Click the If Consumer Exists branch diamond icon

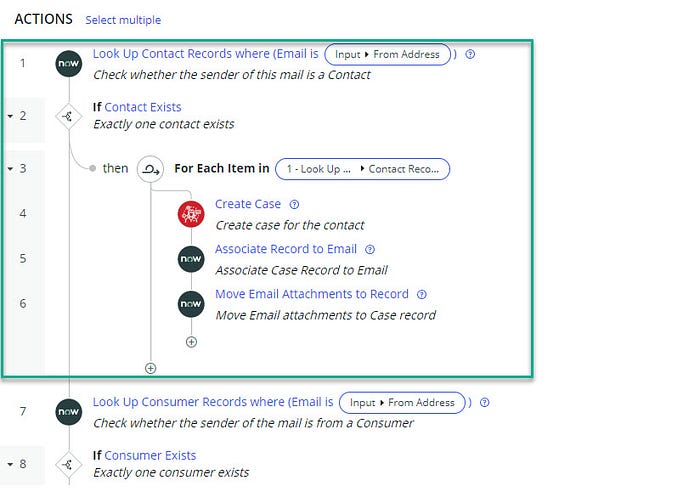pyautogui.click(x=69, y=464)
